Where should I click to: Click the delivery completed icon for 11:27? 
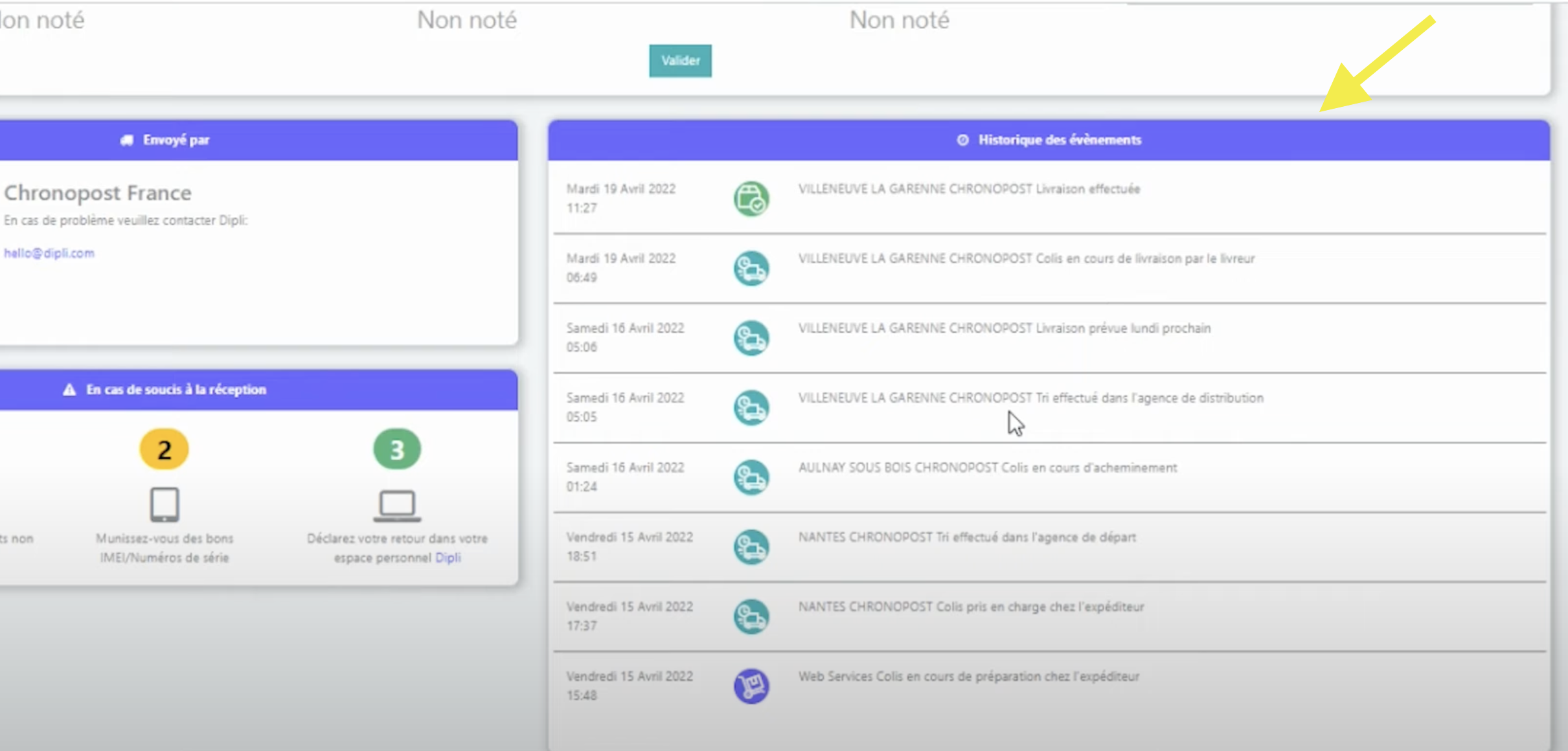[751, 199]
